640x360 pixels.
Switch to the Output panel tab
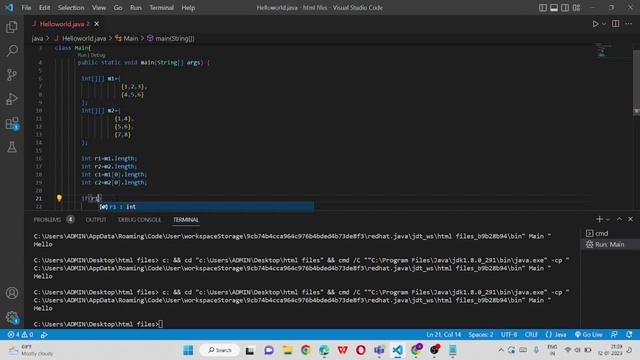96,220
